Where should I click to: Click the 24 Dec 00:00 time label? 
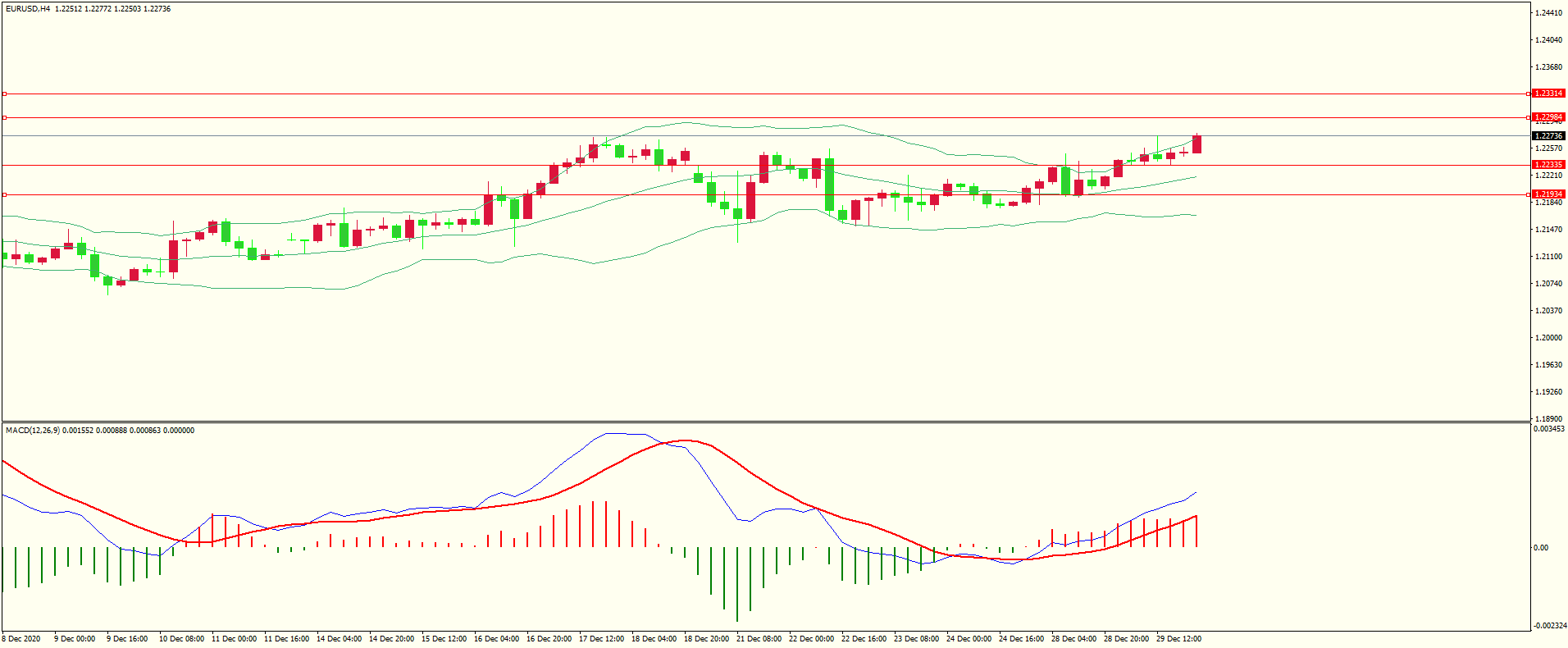969,639
